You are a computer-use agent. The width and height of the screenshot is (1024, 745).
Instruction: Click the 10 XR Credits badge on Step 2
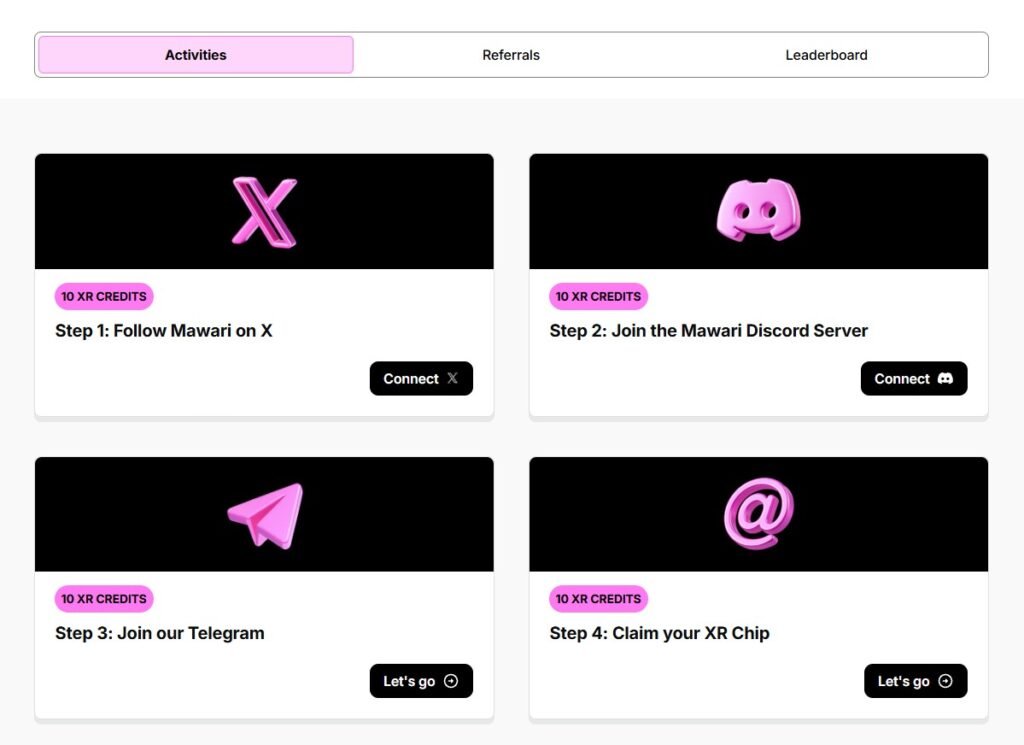[x=598, y=296]
